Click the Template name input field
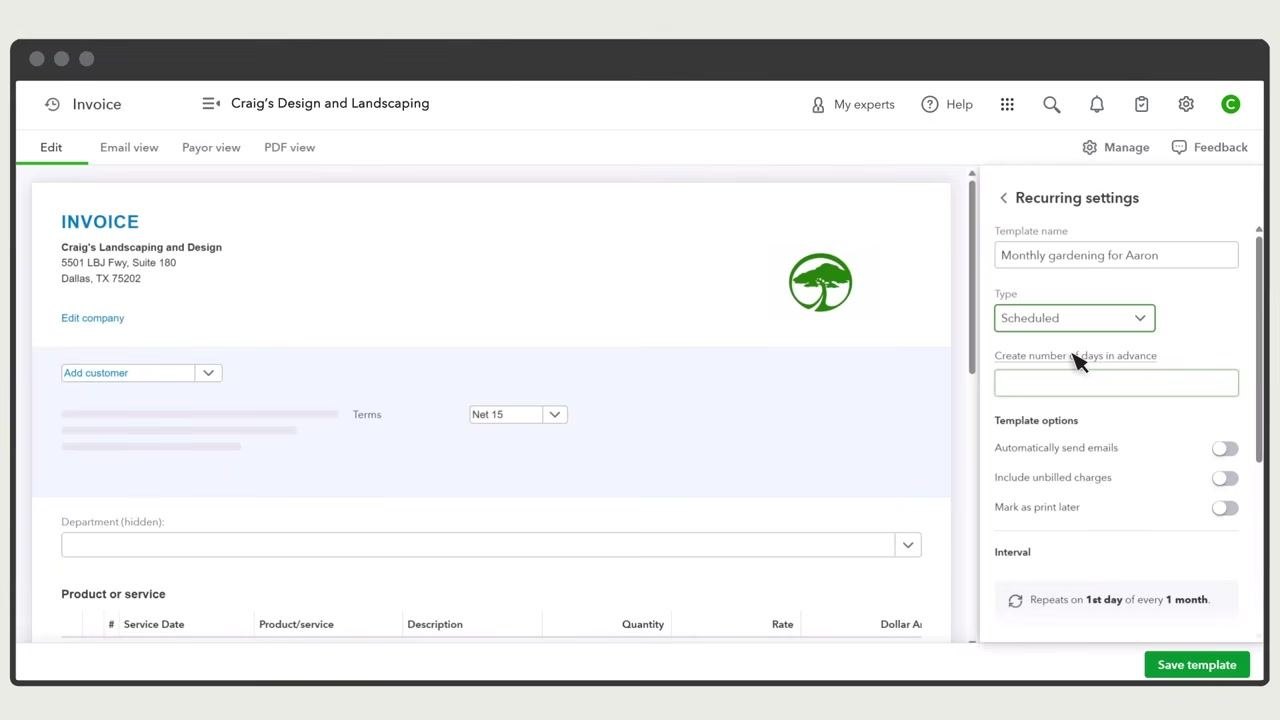 tap(1116, 255)
